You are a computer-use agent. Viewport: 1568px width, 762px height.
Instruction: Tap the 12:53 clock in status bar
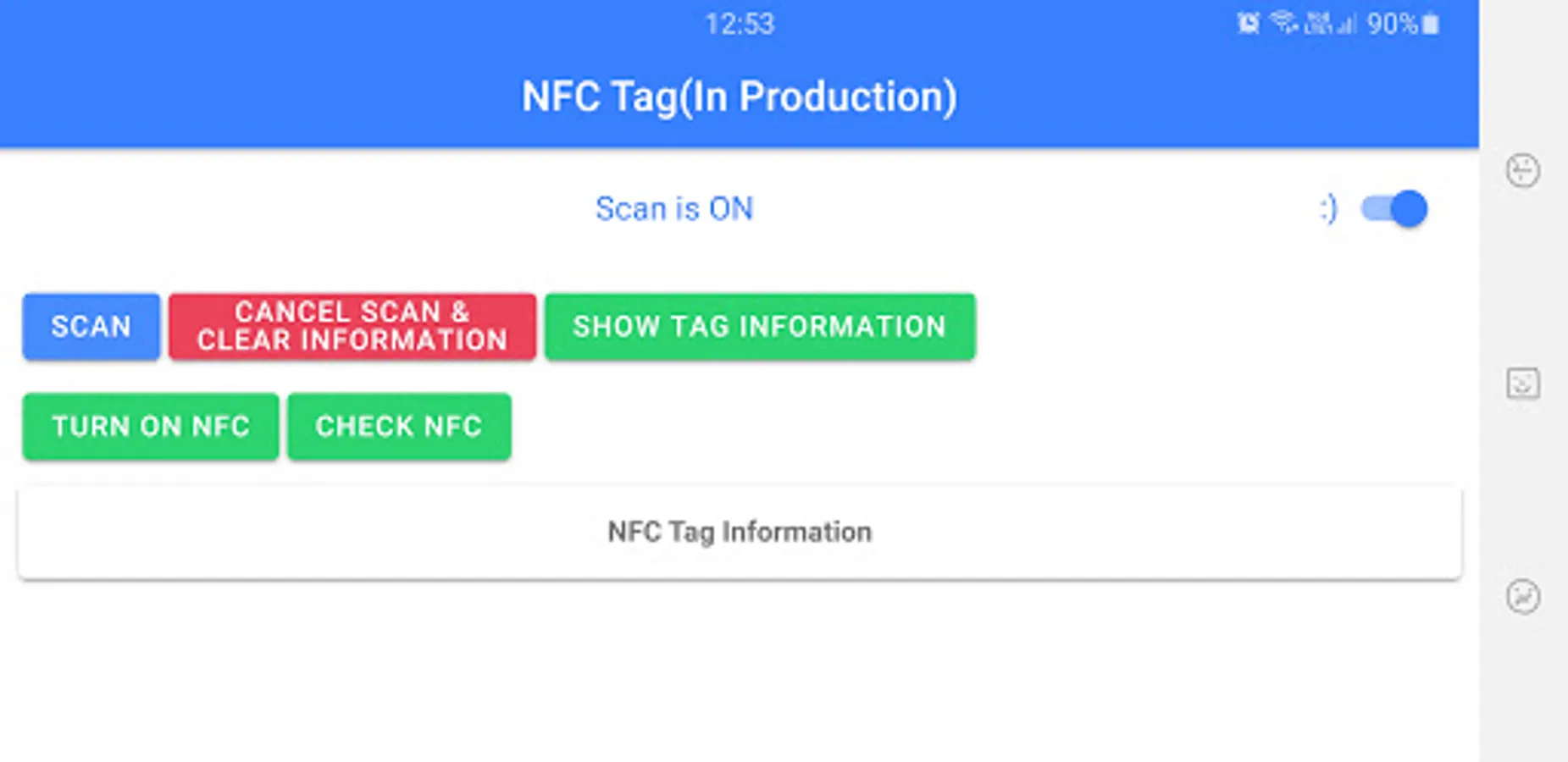coord(740,24)
